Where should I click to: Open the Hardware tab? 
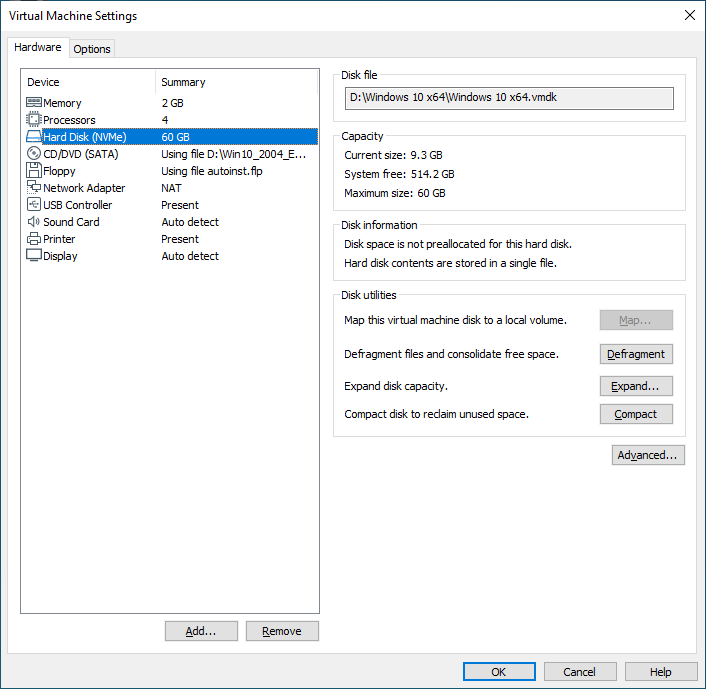tap(38, 48)
